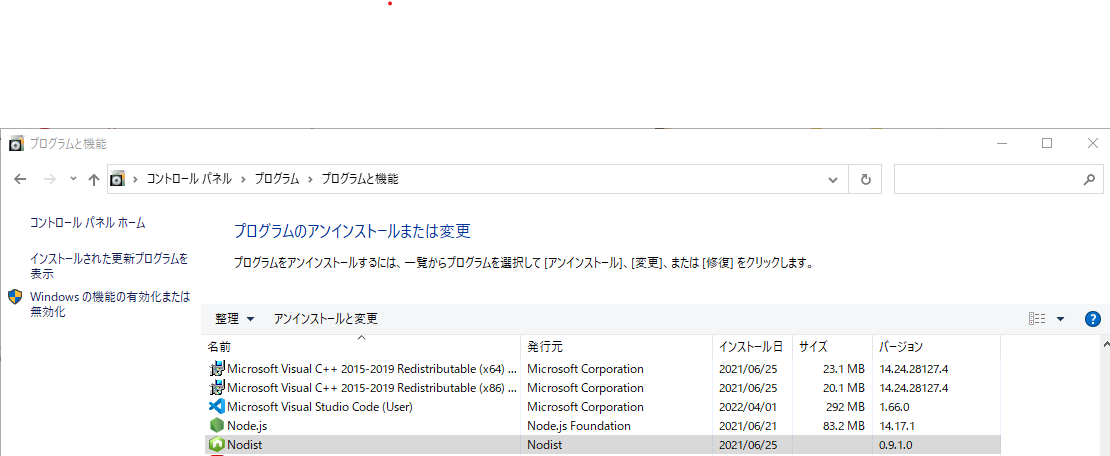Sort by サイズ column header
The image size is (1110, 456).
coord(832,347)
